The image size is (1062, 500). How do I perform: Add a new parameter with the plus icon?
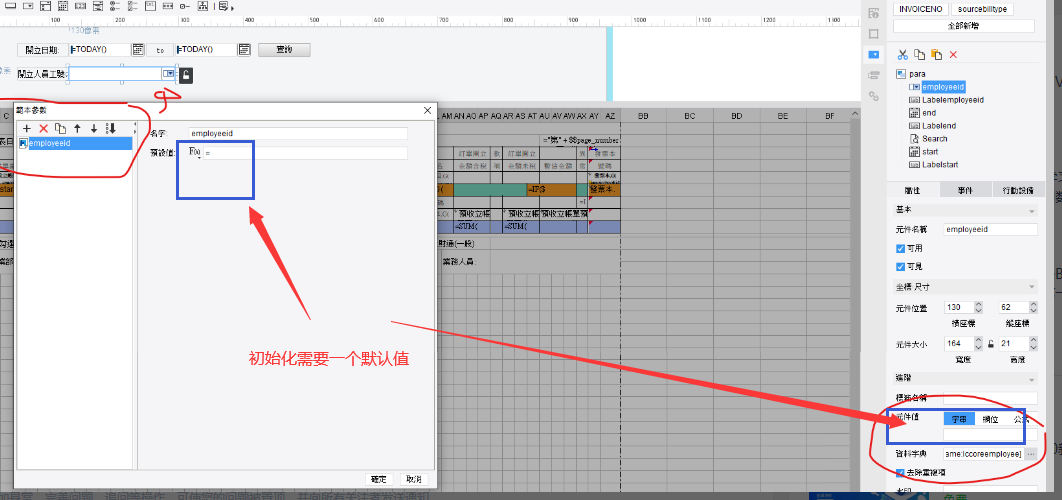(x=27, y=129)
